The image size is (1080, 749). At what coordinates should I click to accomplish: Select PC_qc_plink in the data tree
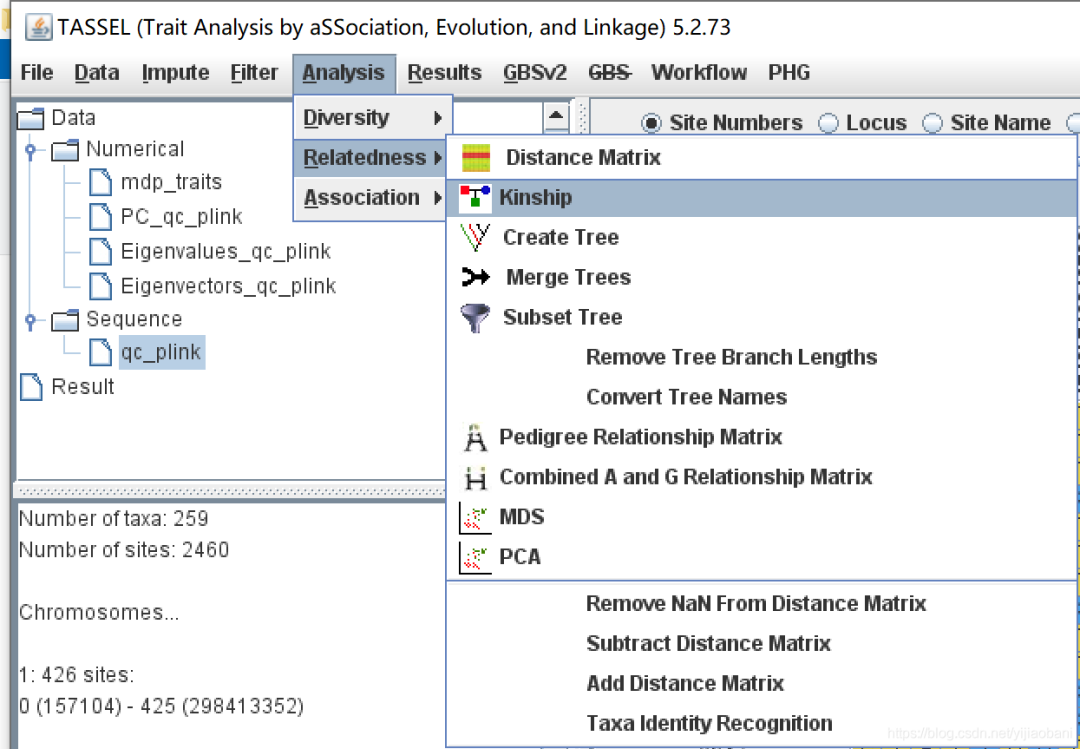coord(181,217)
